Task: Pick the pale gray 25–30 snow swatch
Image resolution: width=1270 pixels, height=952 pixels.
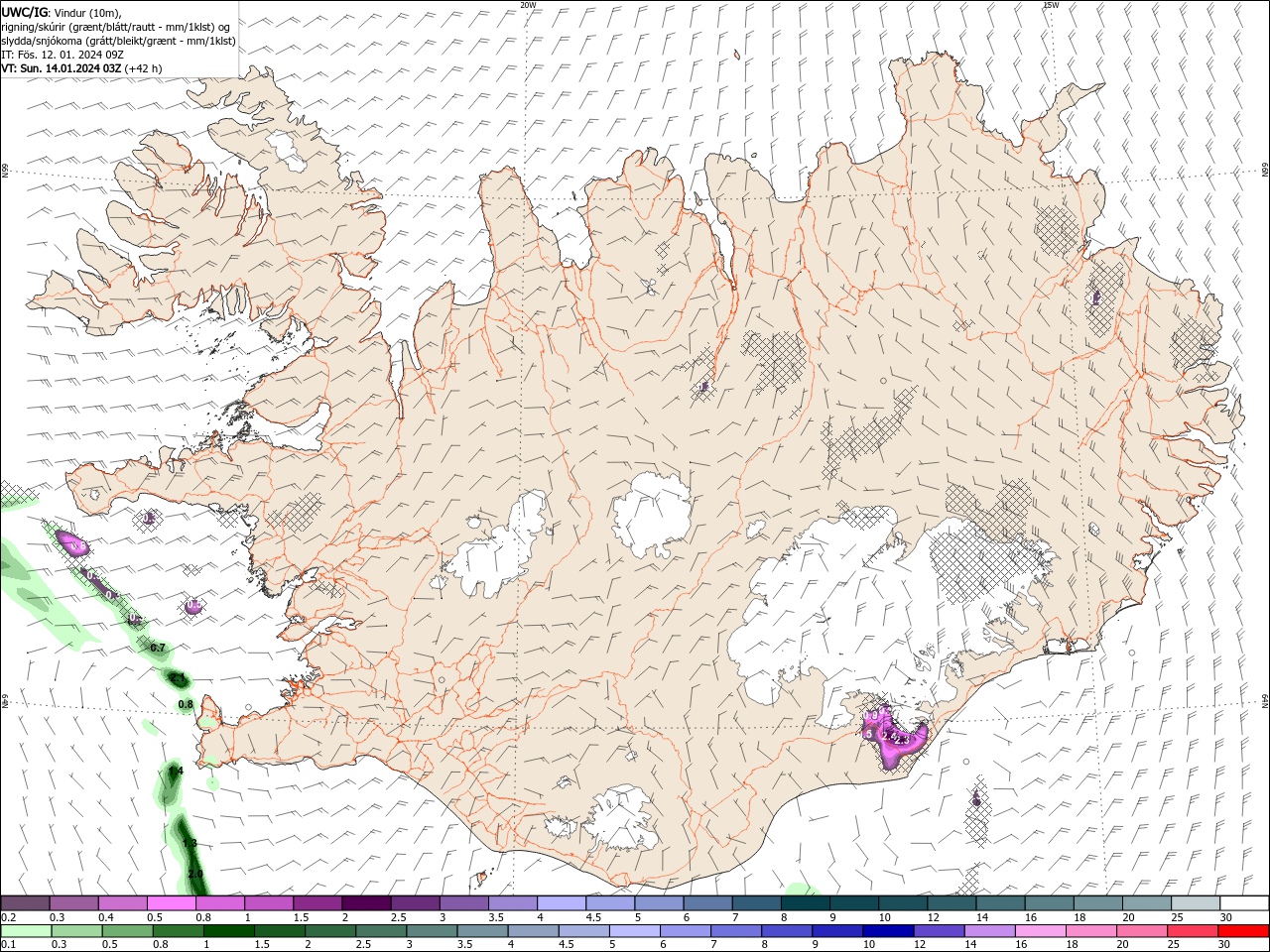Action: tap(1197, 903)
